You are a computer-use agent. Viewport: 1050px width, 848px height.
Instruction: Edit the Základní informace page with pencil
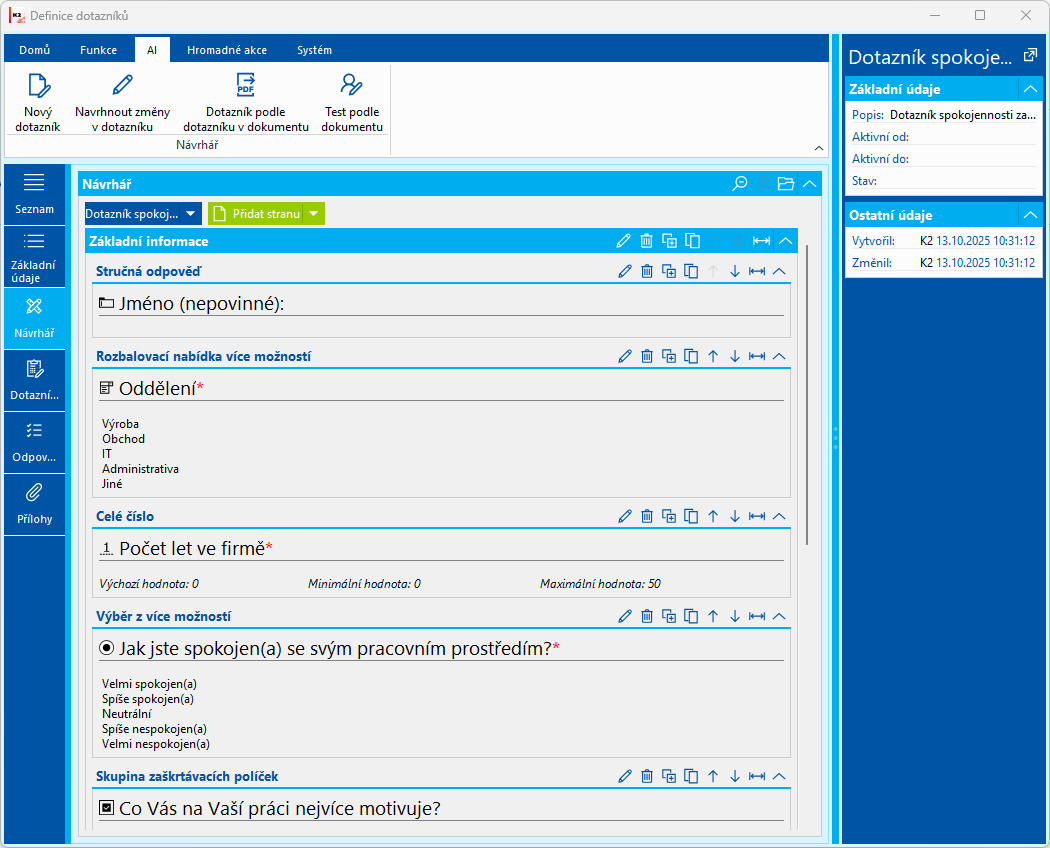(623, 241)
